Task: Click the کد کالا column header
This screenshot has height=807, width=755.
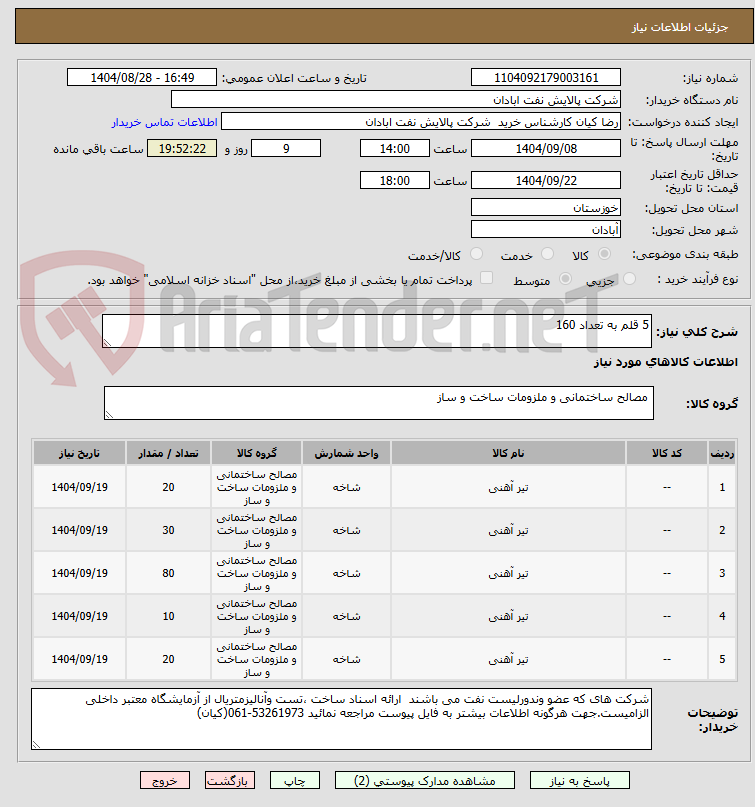Action: [667, 453]
